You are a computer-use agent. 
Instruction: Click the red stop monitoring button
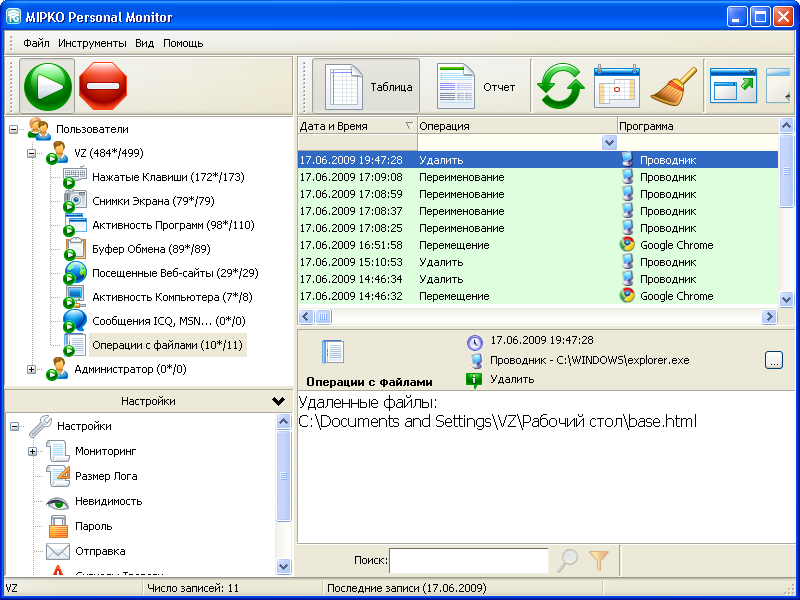[x=103, y=86]
